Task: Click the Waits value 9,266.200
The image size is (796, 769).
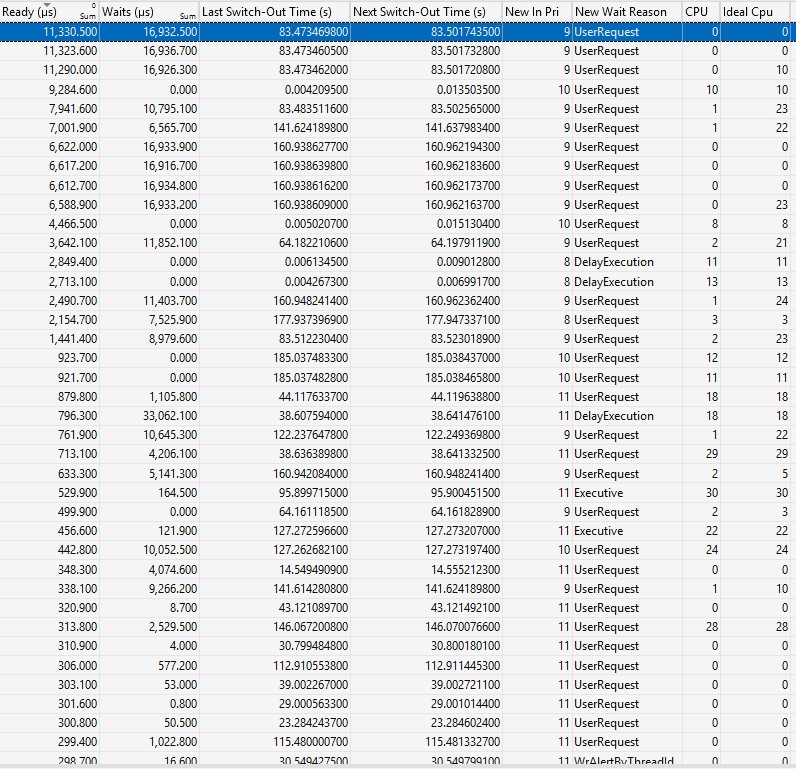Action: tap(173, 589)
